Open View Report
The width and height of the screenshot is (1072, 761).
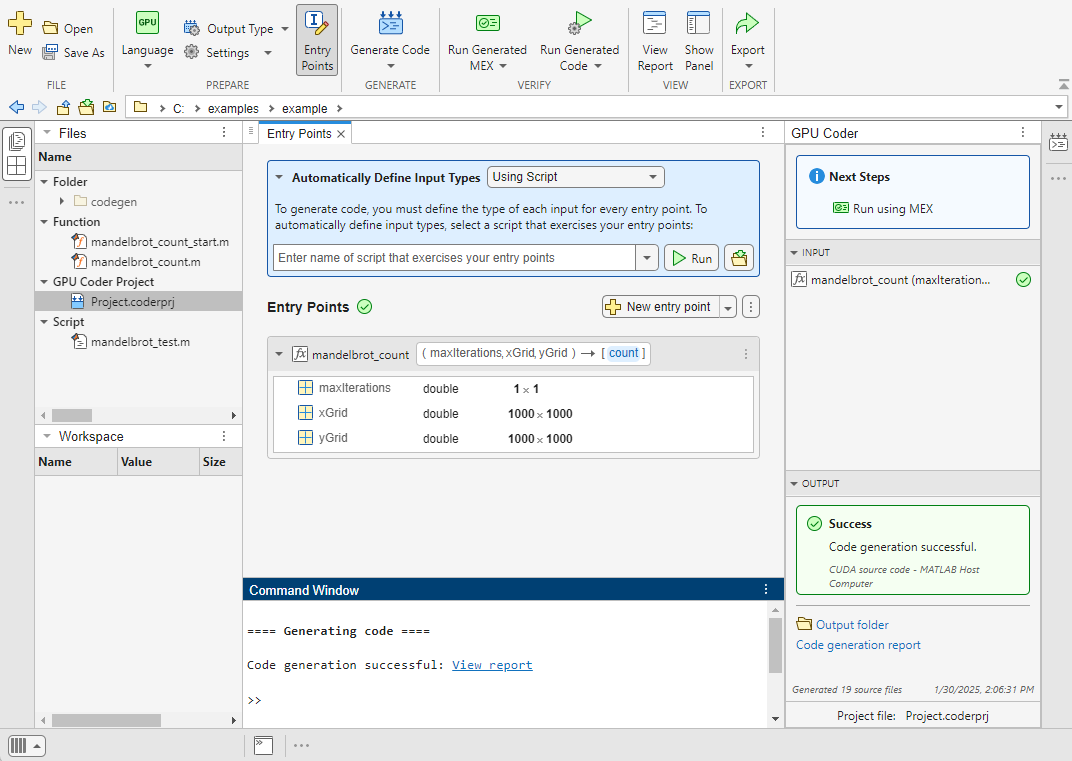pyautogui.click(x=655, y=41)
